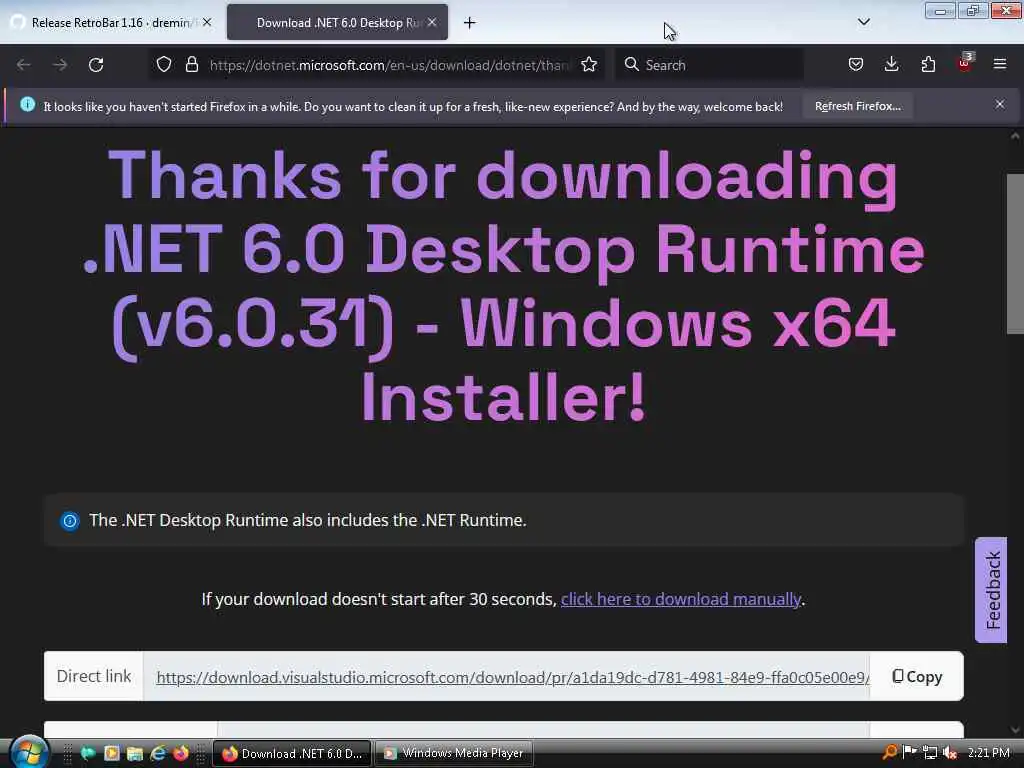The height and width of the screenshot is (768, 1024).
Task: Launch Firefox from quick launch
Action: [181, 754]
